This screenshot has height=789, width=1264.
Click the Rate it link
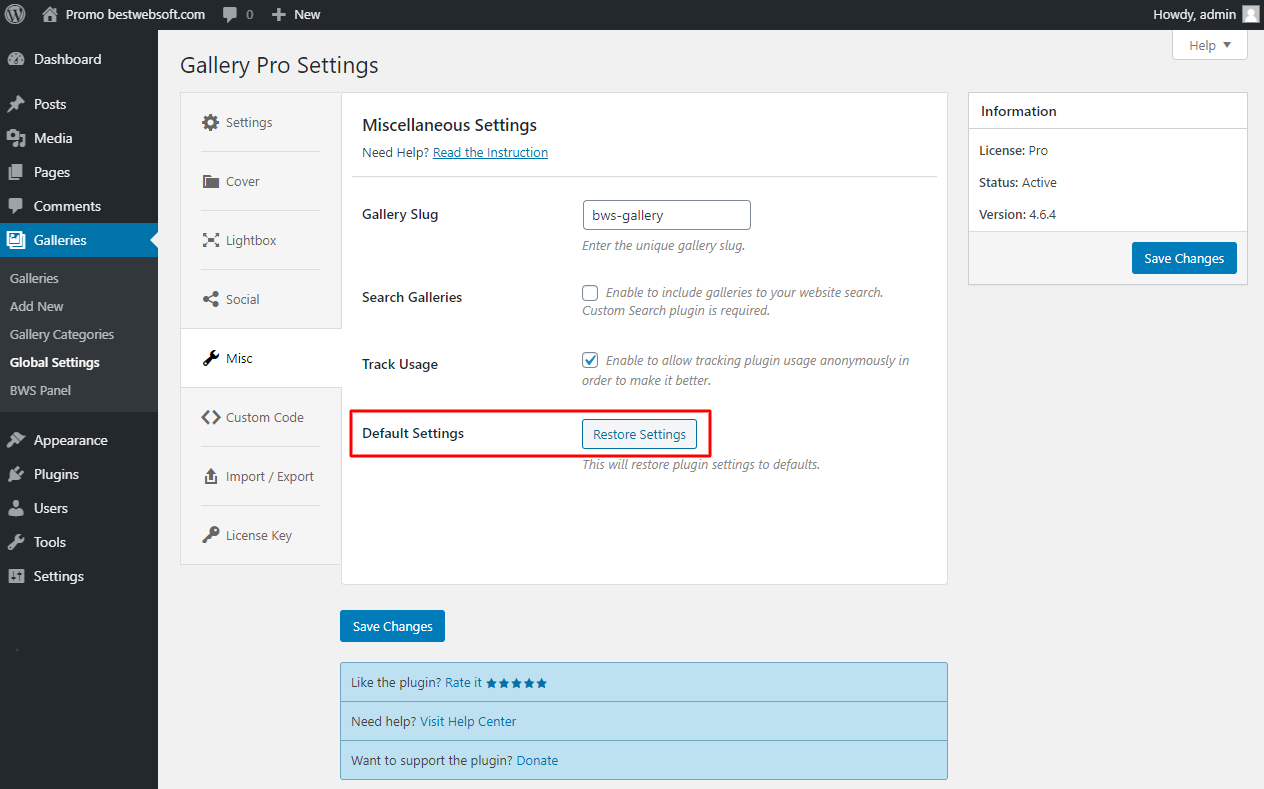click(463, 683)
